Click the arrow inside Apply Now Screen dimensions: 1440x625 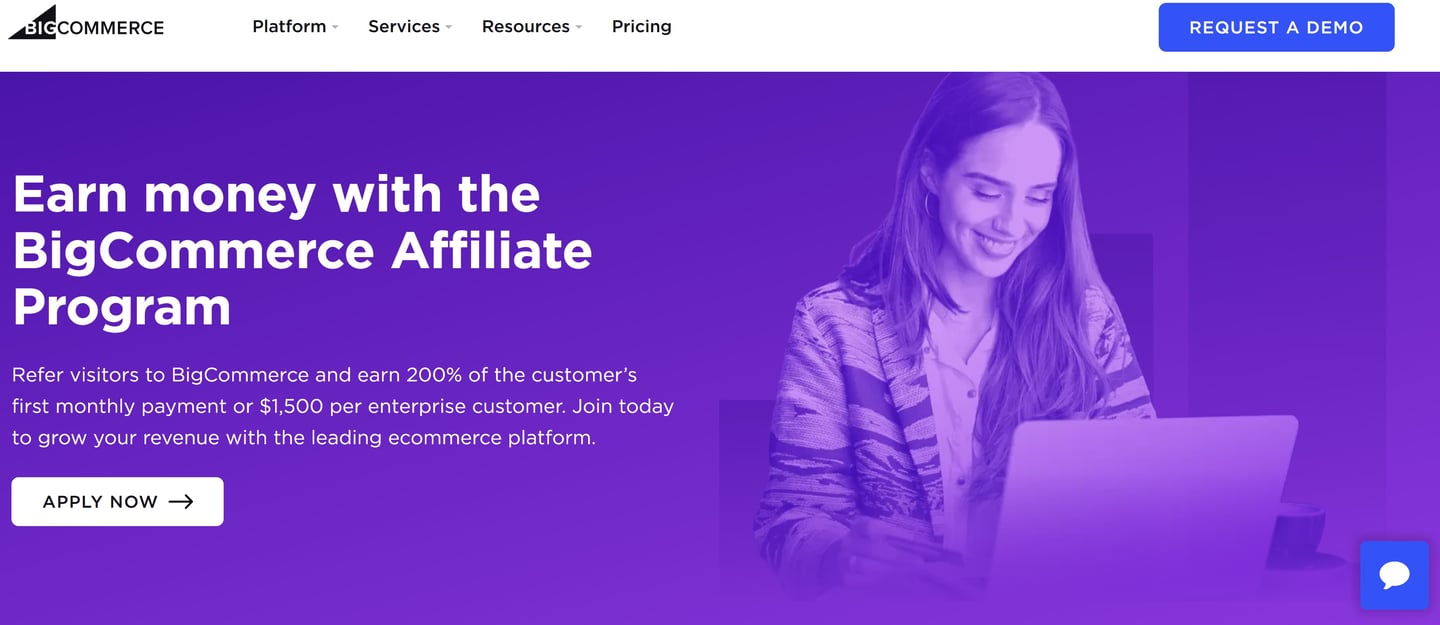point(181,502)
